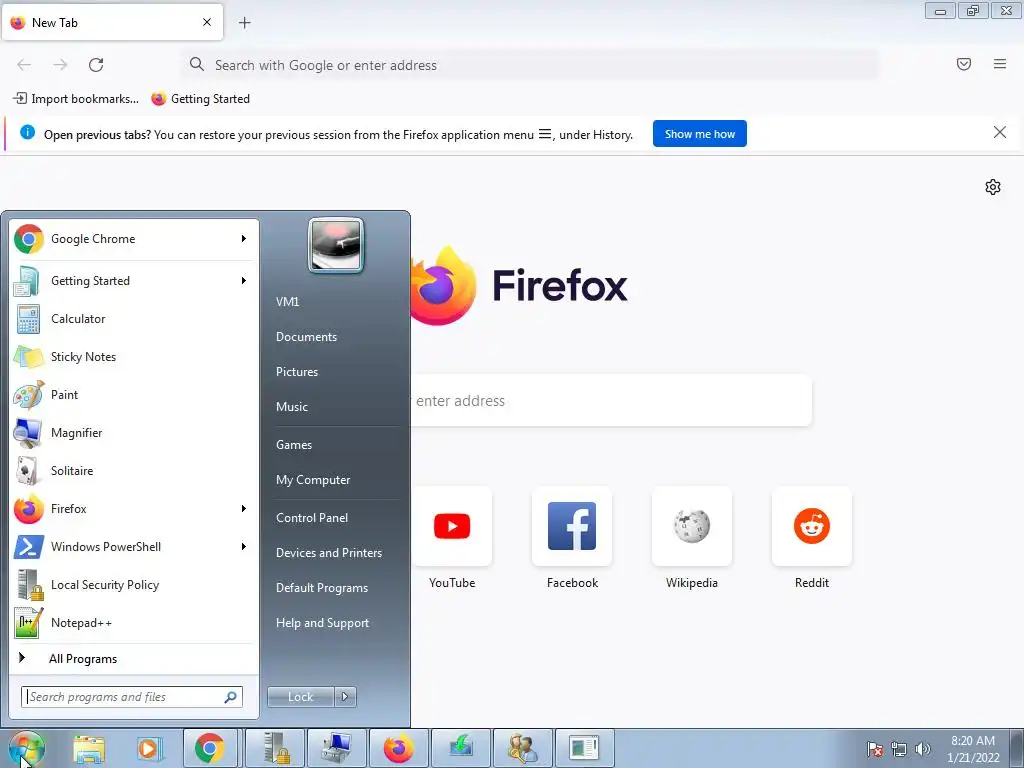This screenshot has width=1024, height=768.
Task: Focus the new tab page search box
Action: (x=611, y=400)
